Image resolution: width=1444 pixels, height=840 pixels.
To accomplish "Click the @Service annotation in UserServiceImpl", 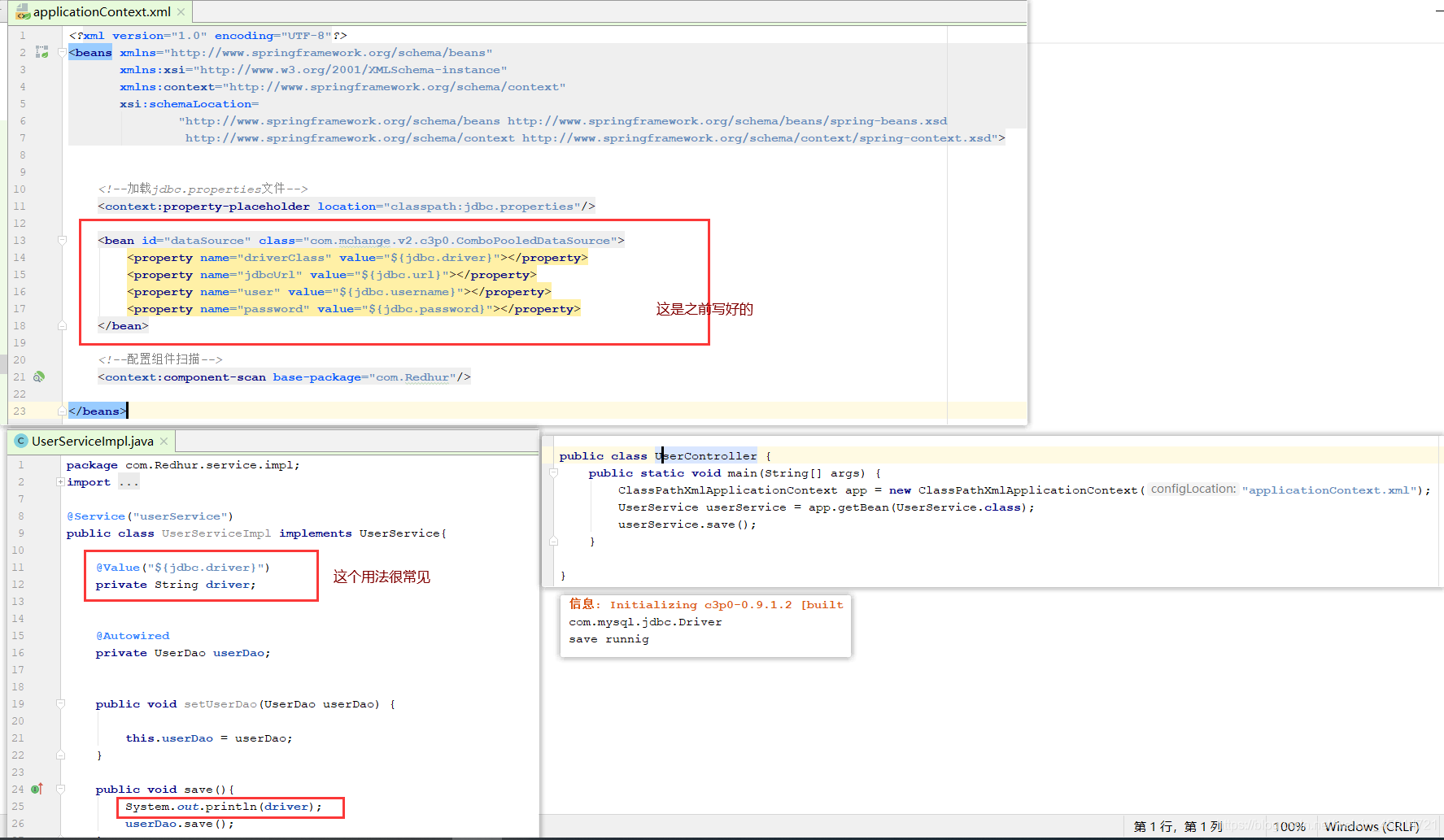I will (x=96, y=516).
